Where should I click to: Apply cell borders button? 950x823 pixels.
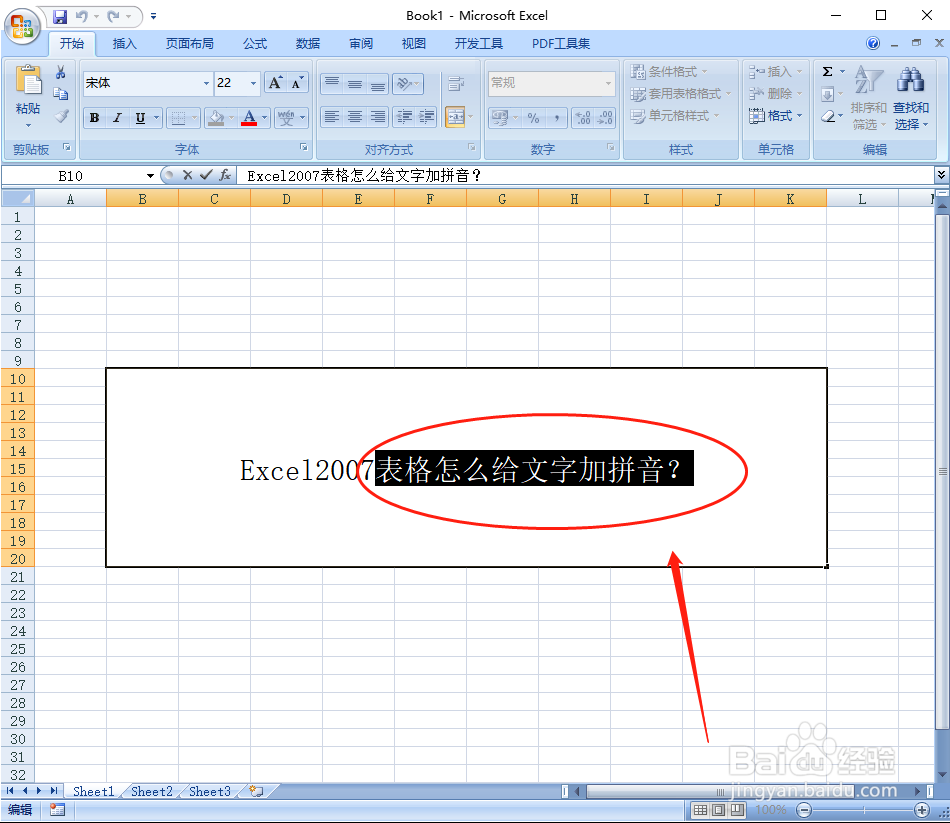178,118
